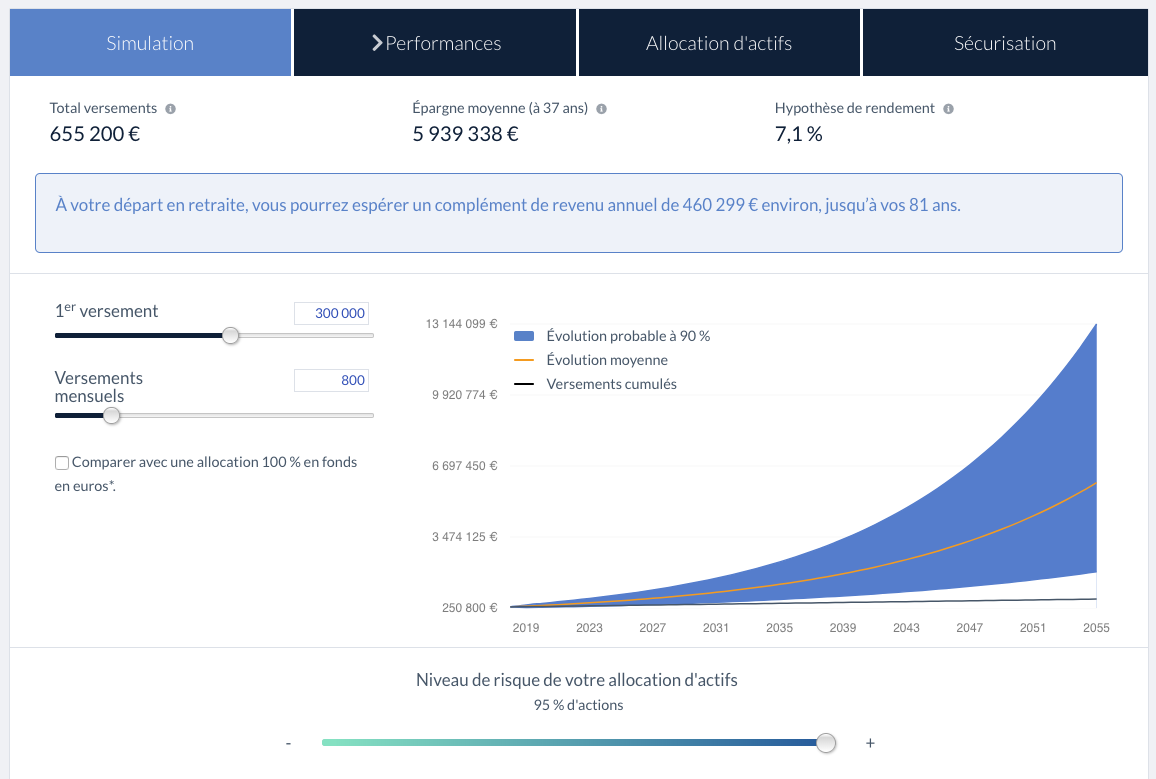
Task: Open the Allocation d'actifs tab
Action: tap(719, 43)
